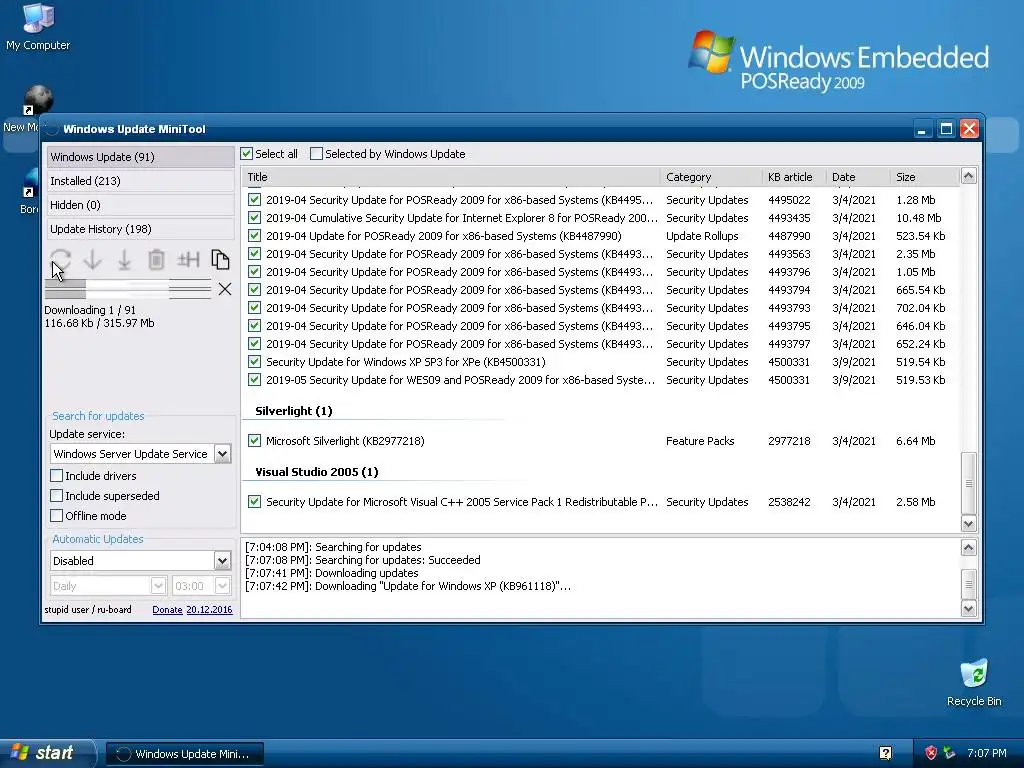Click update list scroll up arrow
The image size is (1024, 768).
[x=968, y=176]
